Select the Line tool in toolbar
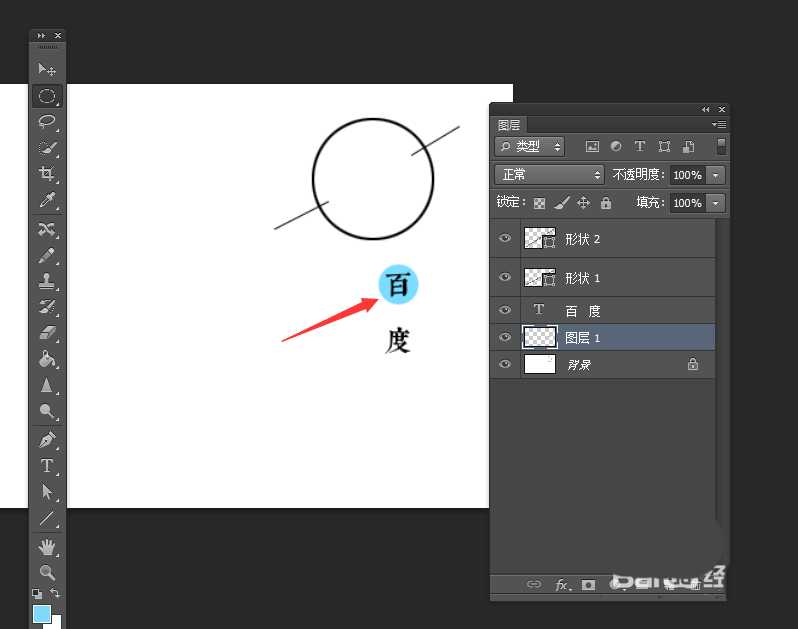798x629 pixels. (x=46, y=519)
